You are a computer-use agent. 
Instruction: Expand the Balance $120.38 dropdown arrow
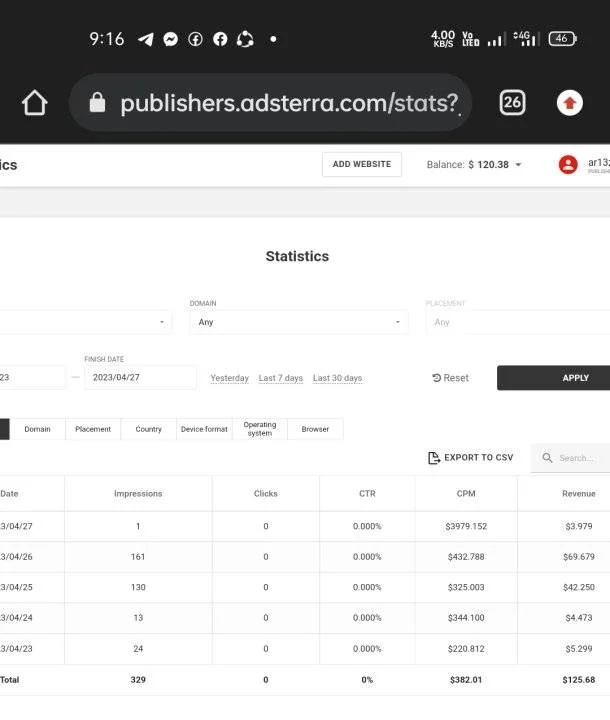tap(518, 164)
